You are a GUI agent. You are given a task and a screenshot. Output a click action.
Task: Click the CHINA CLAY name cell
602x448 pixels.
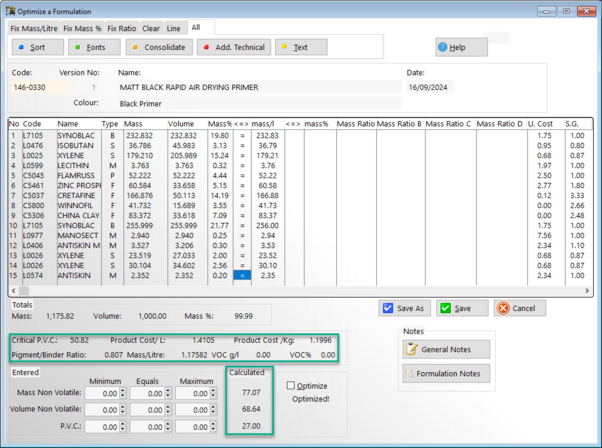(79, 215)
